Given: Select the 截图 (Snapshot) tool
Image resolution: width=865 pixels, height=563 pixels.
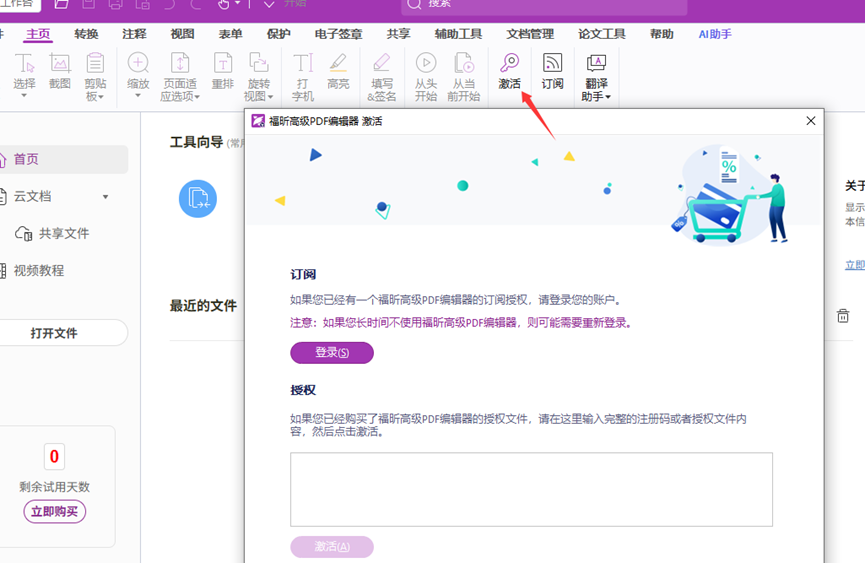Looking at the screenshot, I should [x=60, y=71].
